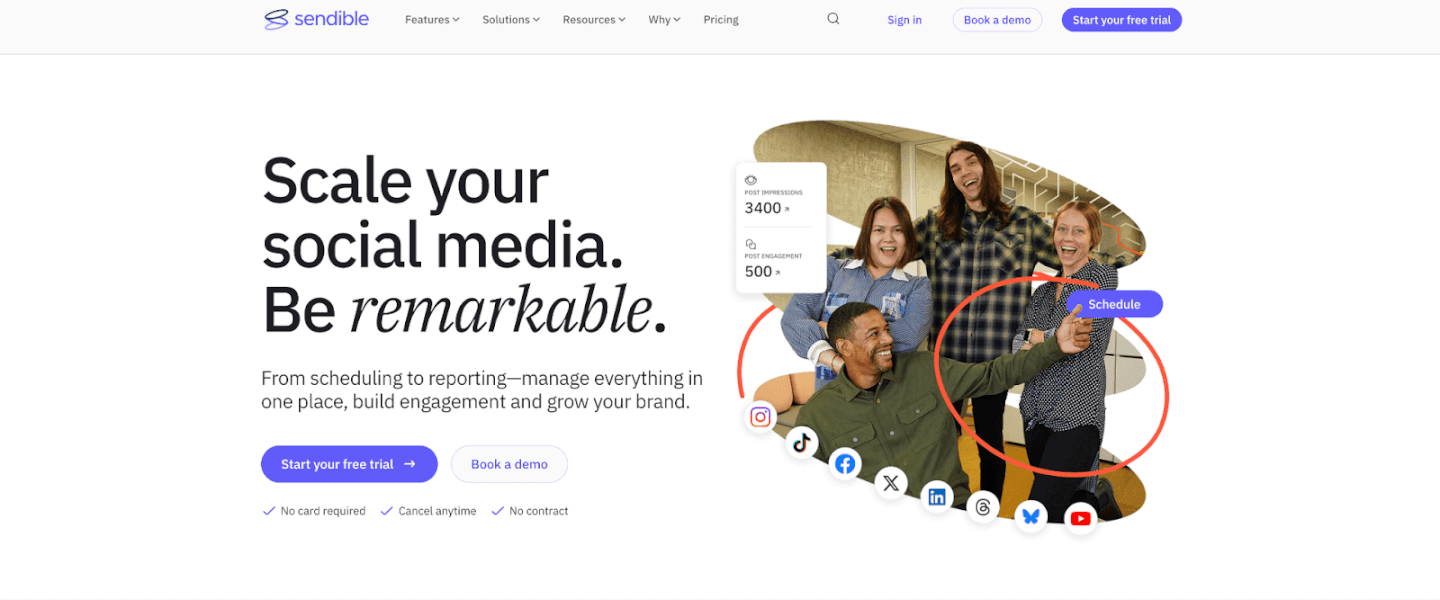The height and width of the screenshot is (600, 1440).
Task: Click the X (Twitter) icon
Action: (x=891, y=484)
